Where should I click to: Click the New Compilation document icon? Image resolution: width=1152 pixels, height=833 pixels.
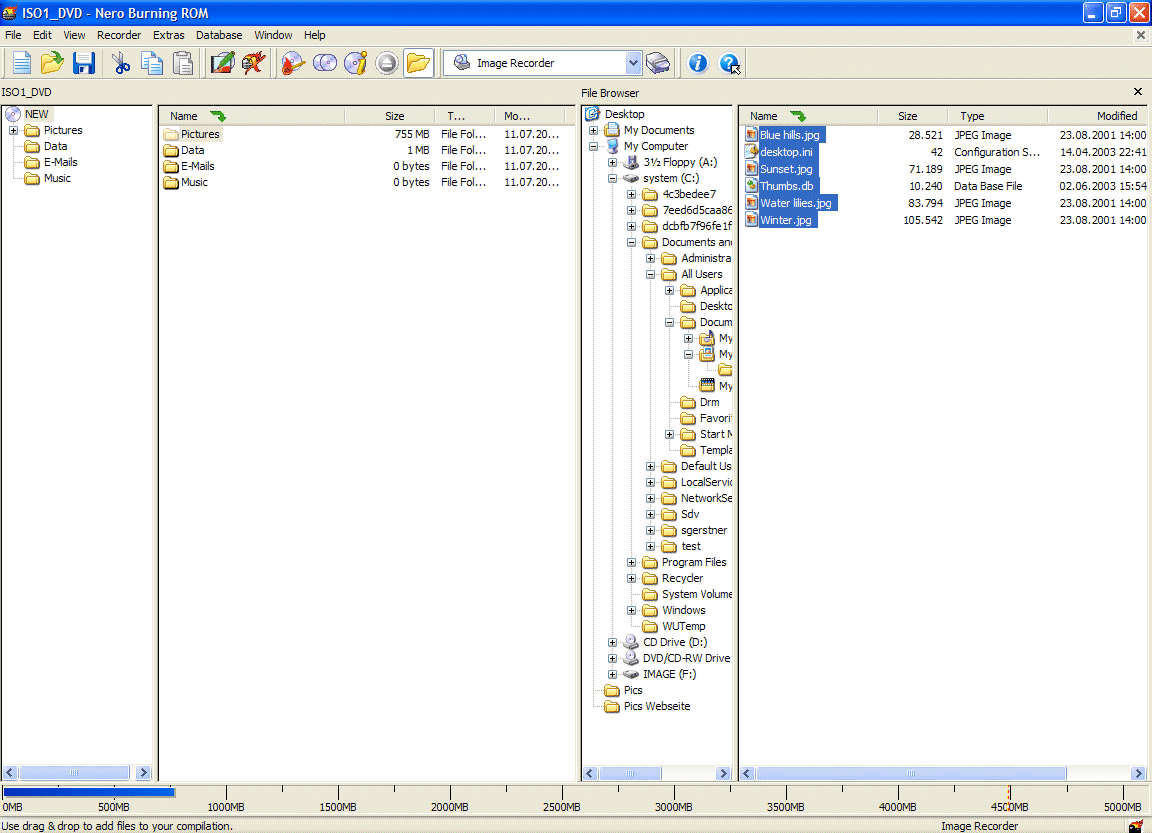pos(21,63)
